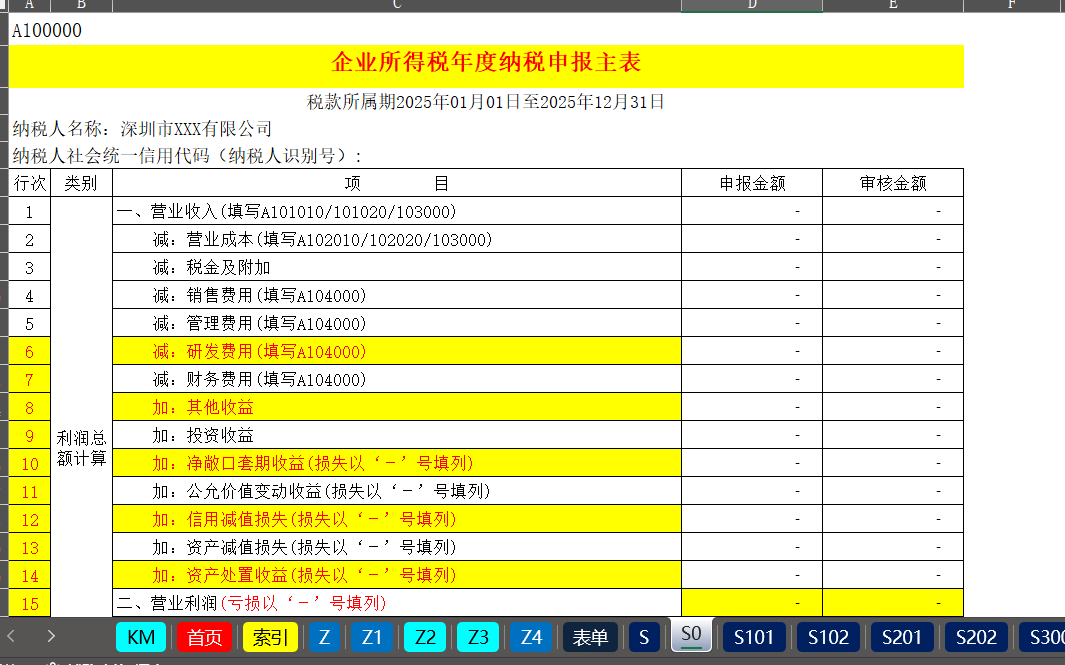The image size is (1065, 665).
Task: Select the 项目 header cell
Action: (x=397, y=183)
